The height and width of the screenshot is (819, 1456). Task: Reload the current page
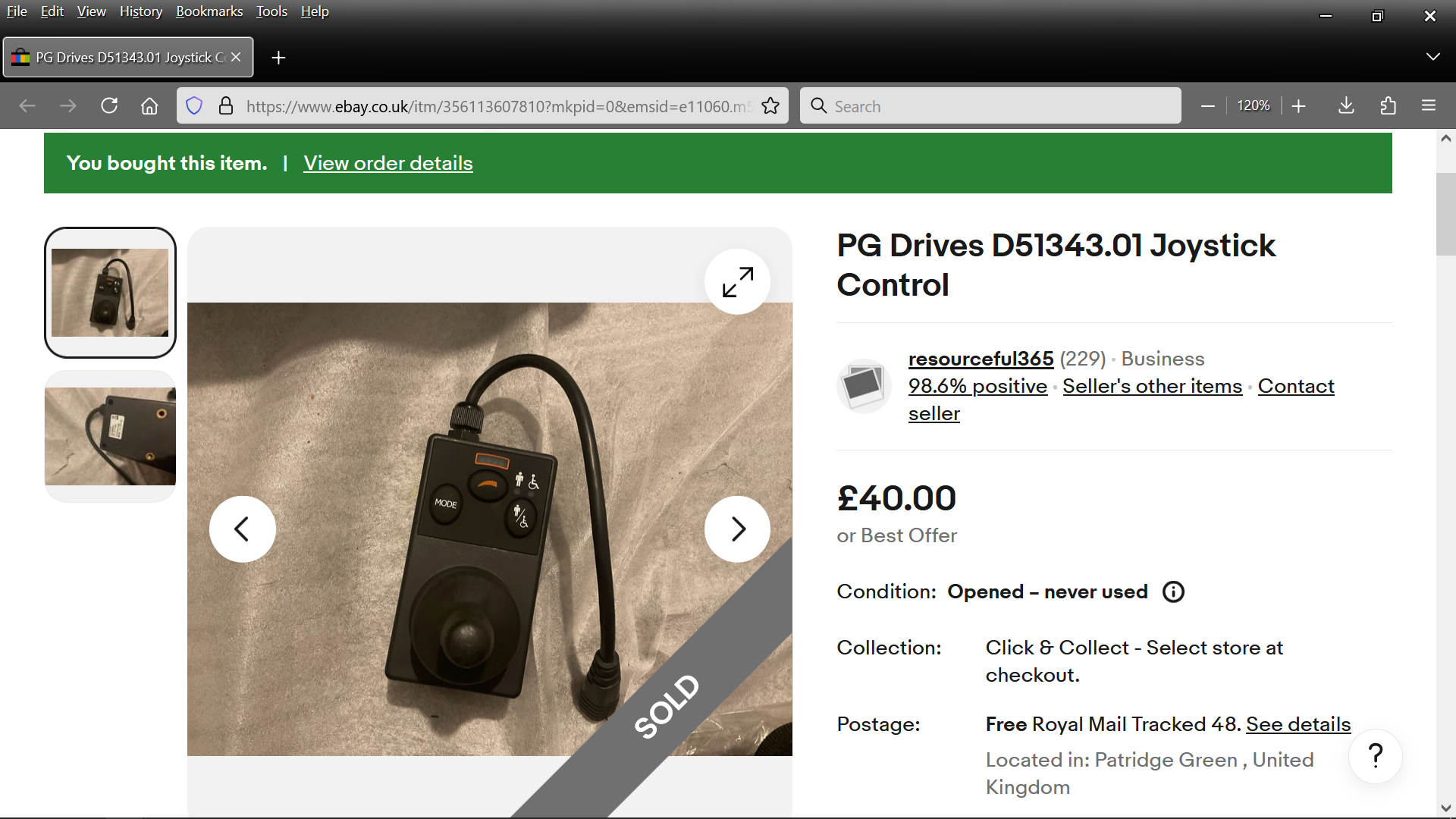pyautogui.click(x=109, y=106)
